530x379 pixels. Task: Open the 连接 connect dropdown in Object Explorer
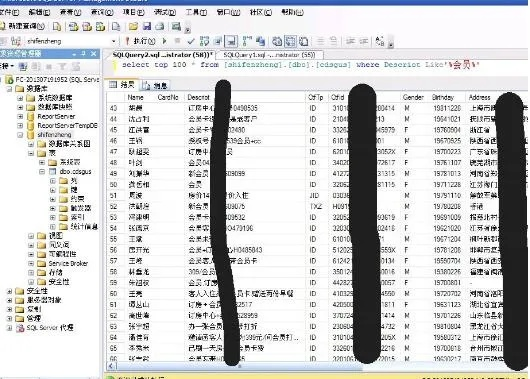7,66
